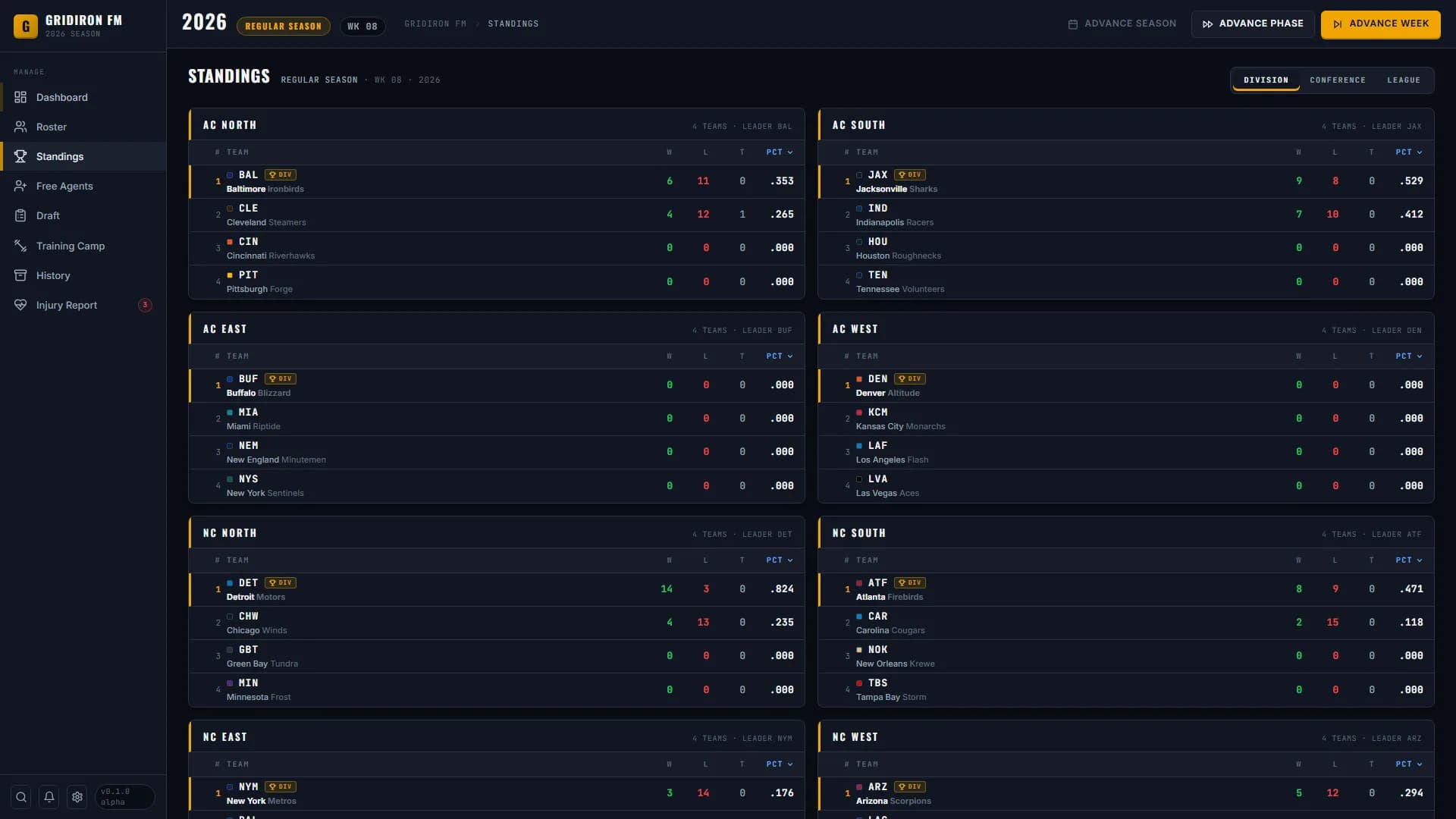The width and height of the screenshot is (1456, 819).
Task: Switch standings view to Conference
Action: coord(1338,80)
